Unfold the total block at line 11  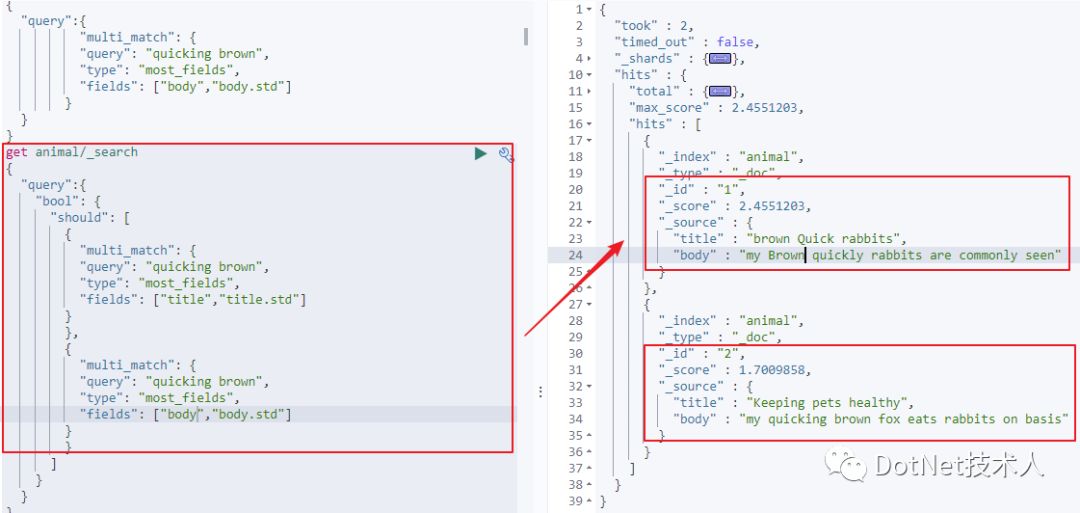pos(590,91)
